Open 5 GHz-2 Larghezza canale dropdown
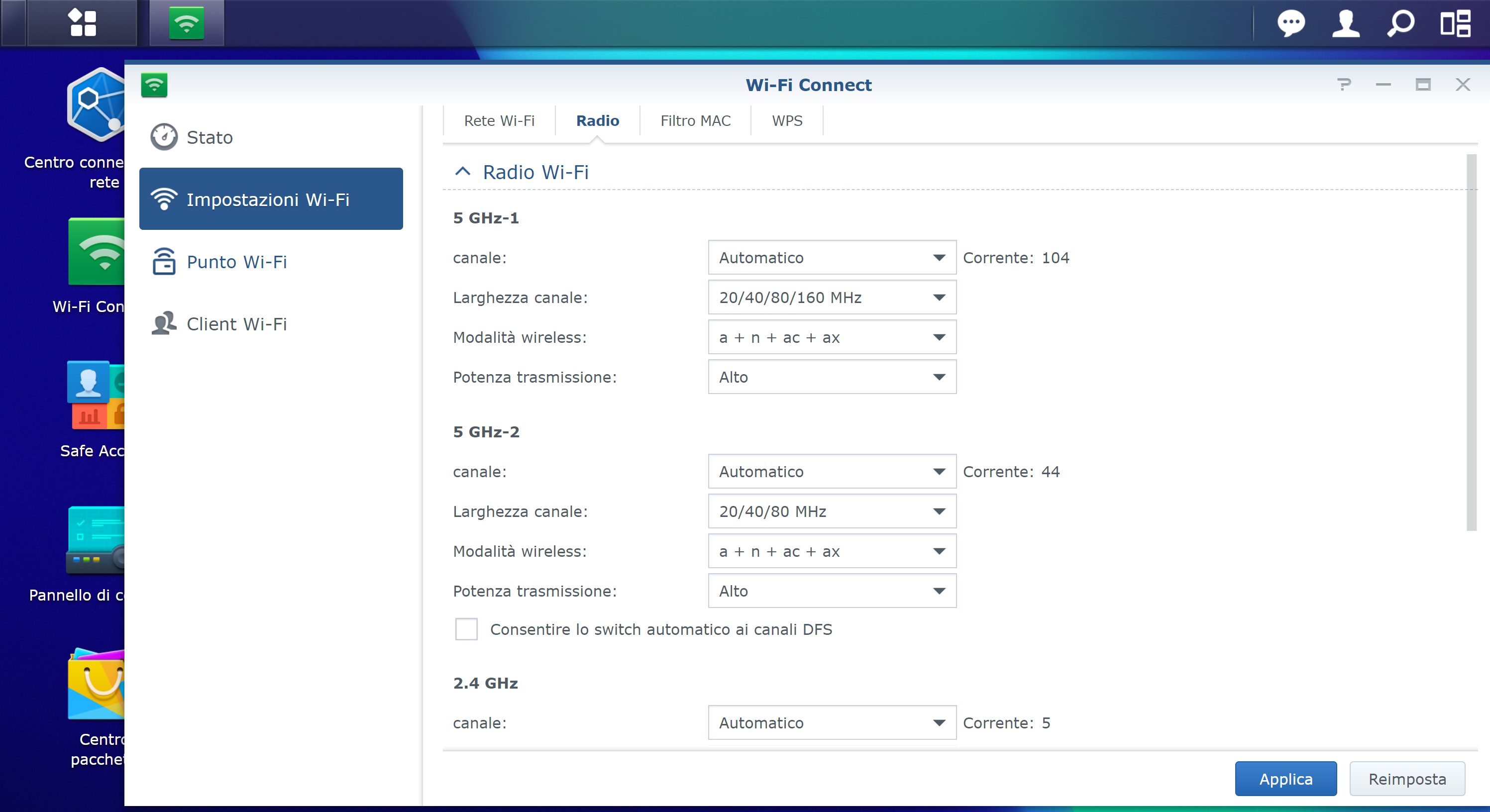1490x812 pixels. point(832,511)
